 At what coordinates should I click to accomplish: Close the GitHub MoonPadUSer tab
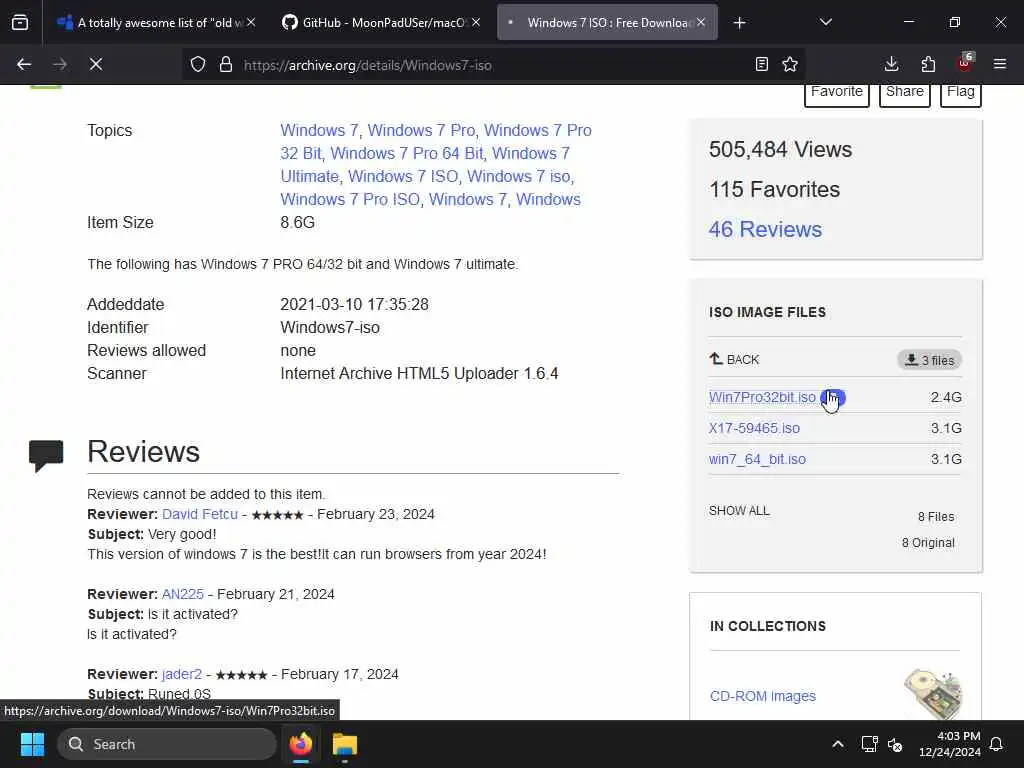(x=476, y=22)
